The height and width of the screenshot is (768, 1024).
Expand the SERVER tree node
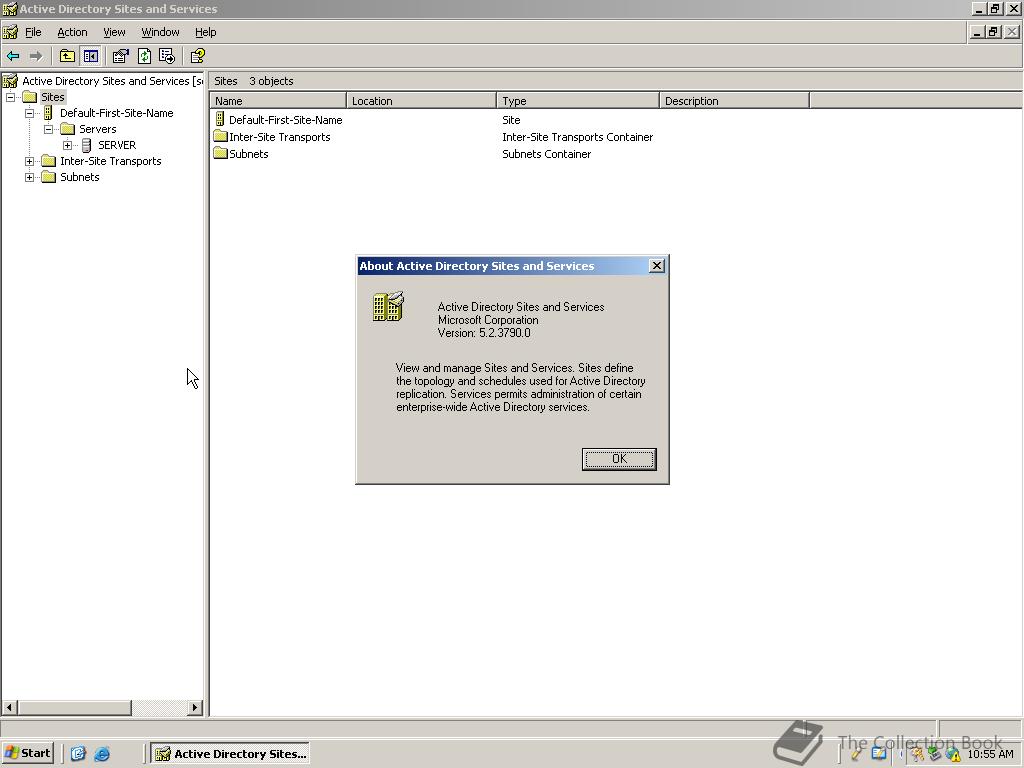(x=67, y=145)
